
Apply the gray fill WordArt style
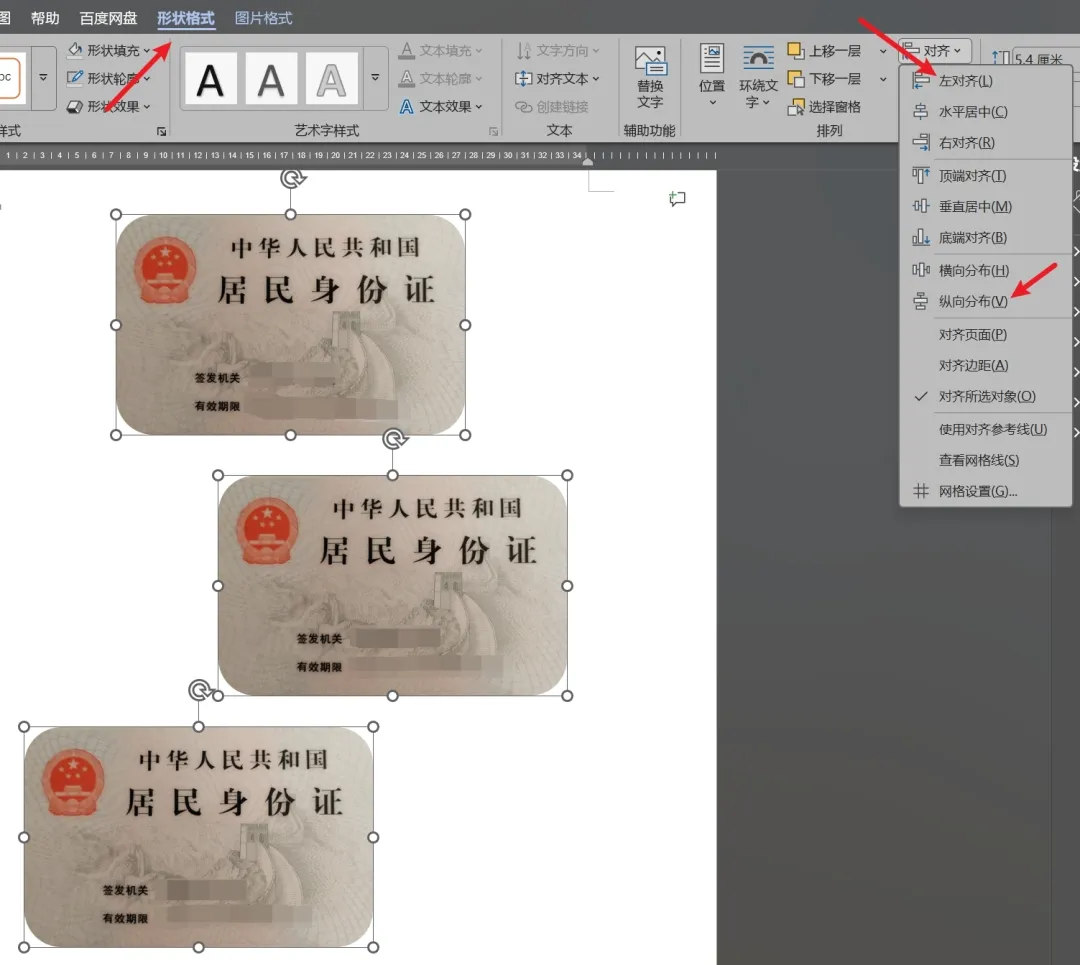(x=271, y=79)
